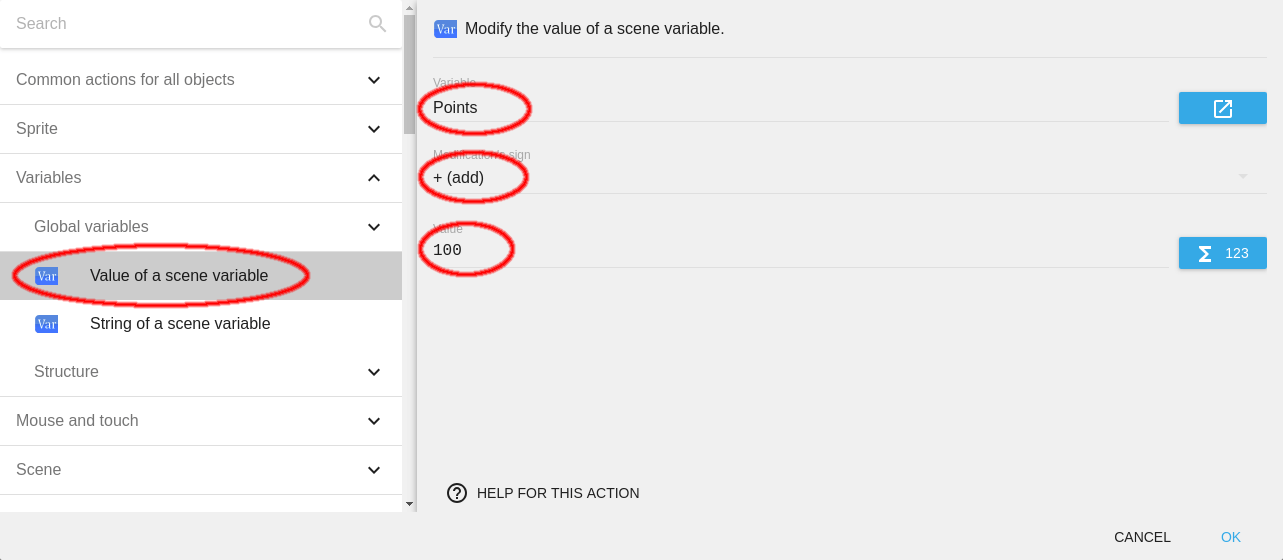Confirm the action with OK
This screenshot has height=560, width=1283.
(x=1230, y=537)
